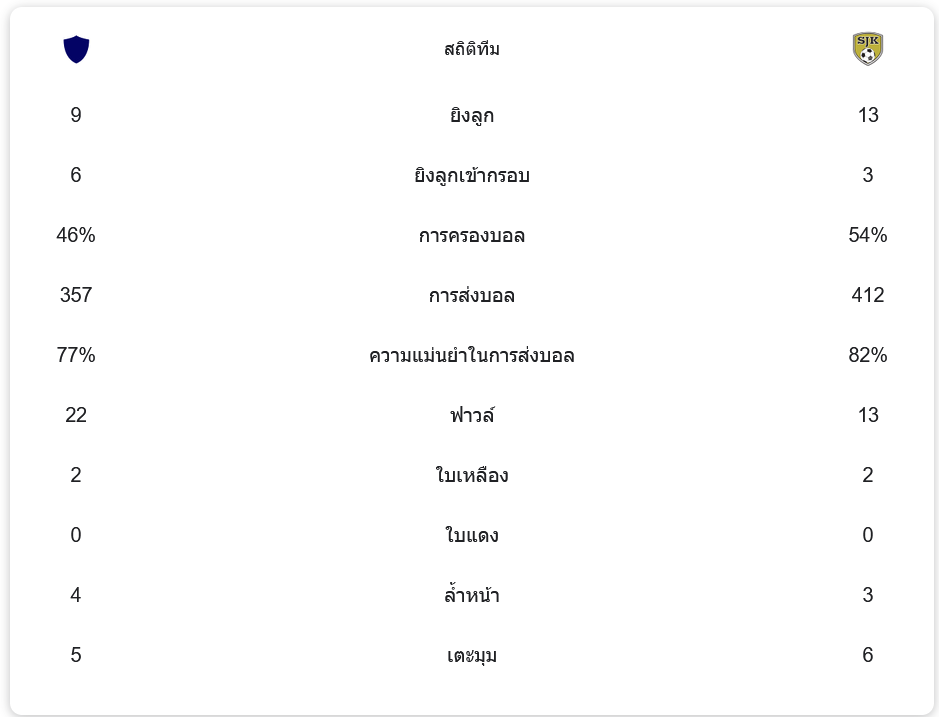Viewport: 939px width, 717px height.
Task: Click the สถิติทีม header title
Action: click(x=472, y=49)
